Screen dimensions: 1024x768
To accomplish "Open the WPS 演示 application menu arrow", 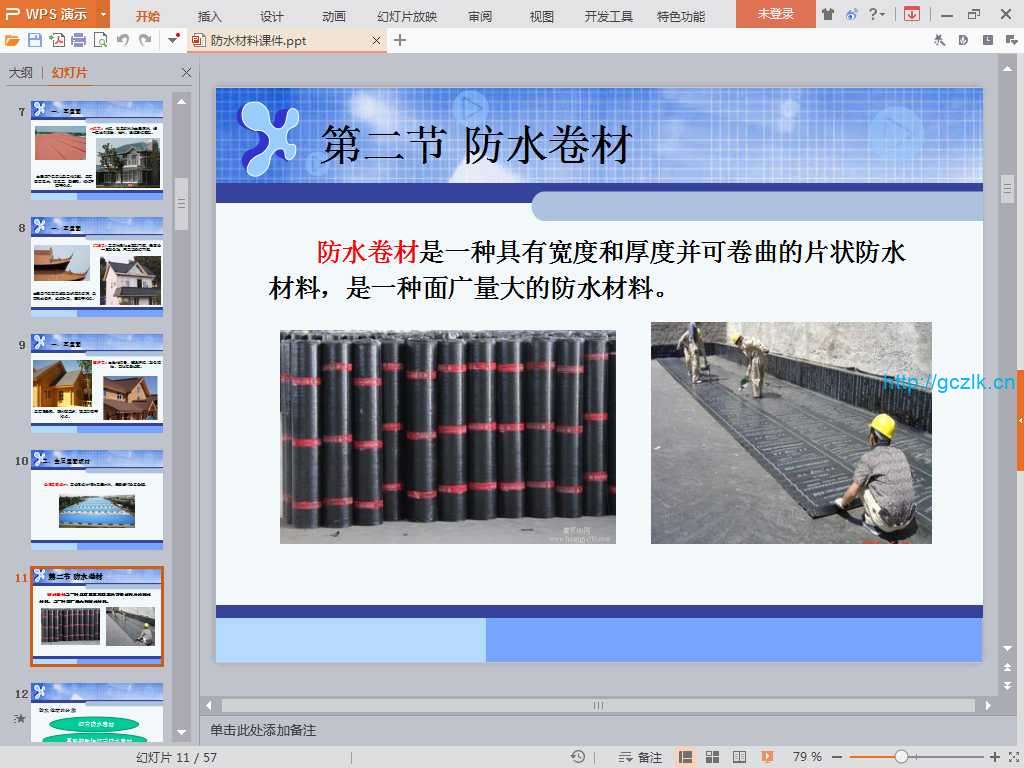I will tap(103, 14).
